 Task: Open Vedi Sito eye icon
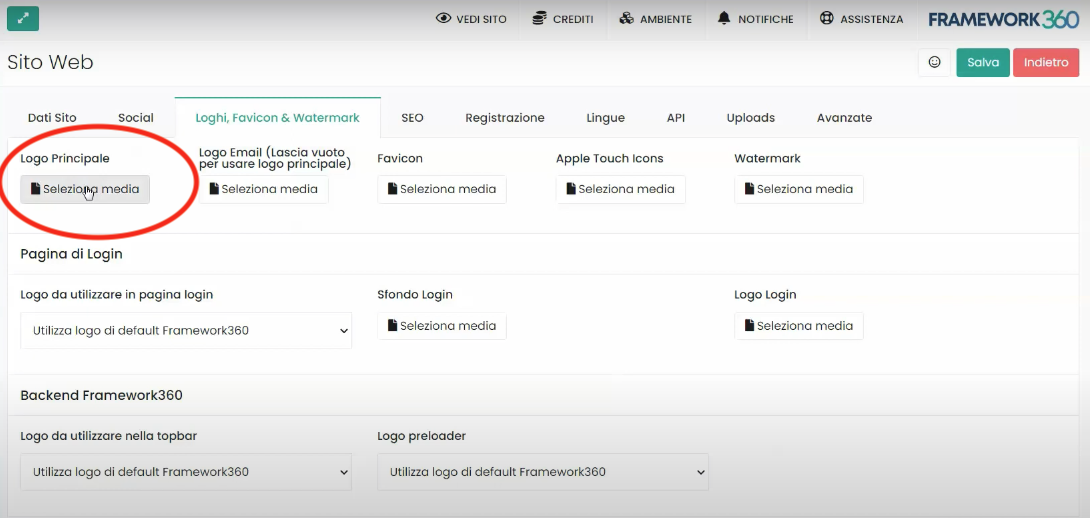click(x=444, y=19)
